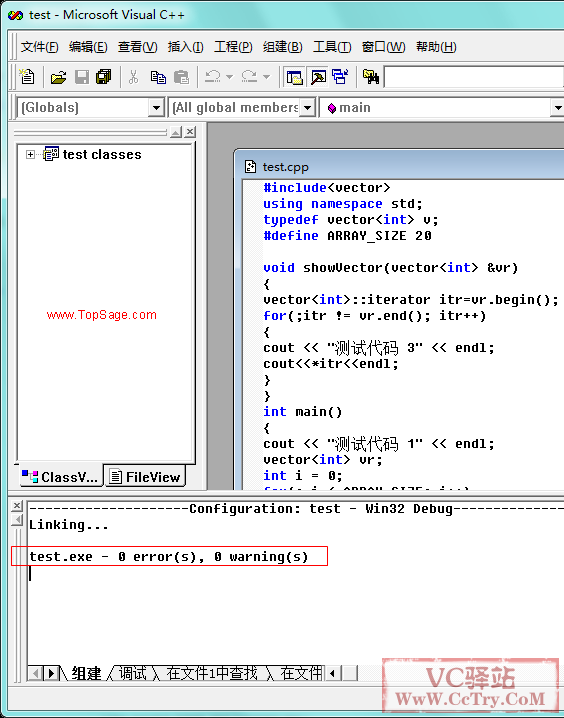Open the Undo history dropdown arrow

click(x=230, y=76)
